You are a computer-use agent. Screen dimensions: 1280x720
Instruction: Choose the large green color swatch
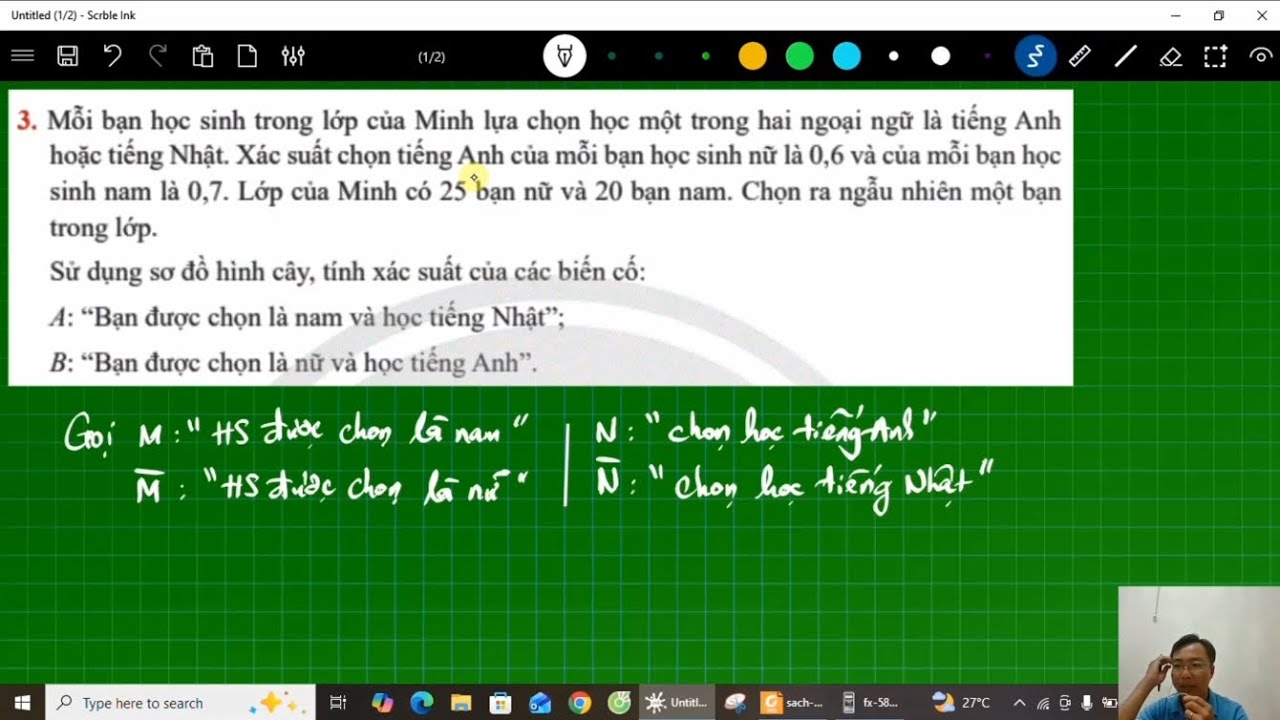click(799, 56)
